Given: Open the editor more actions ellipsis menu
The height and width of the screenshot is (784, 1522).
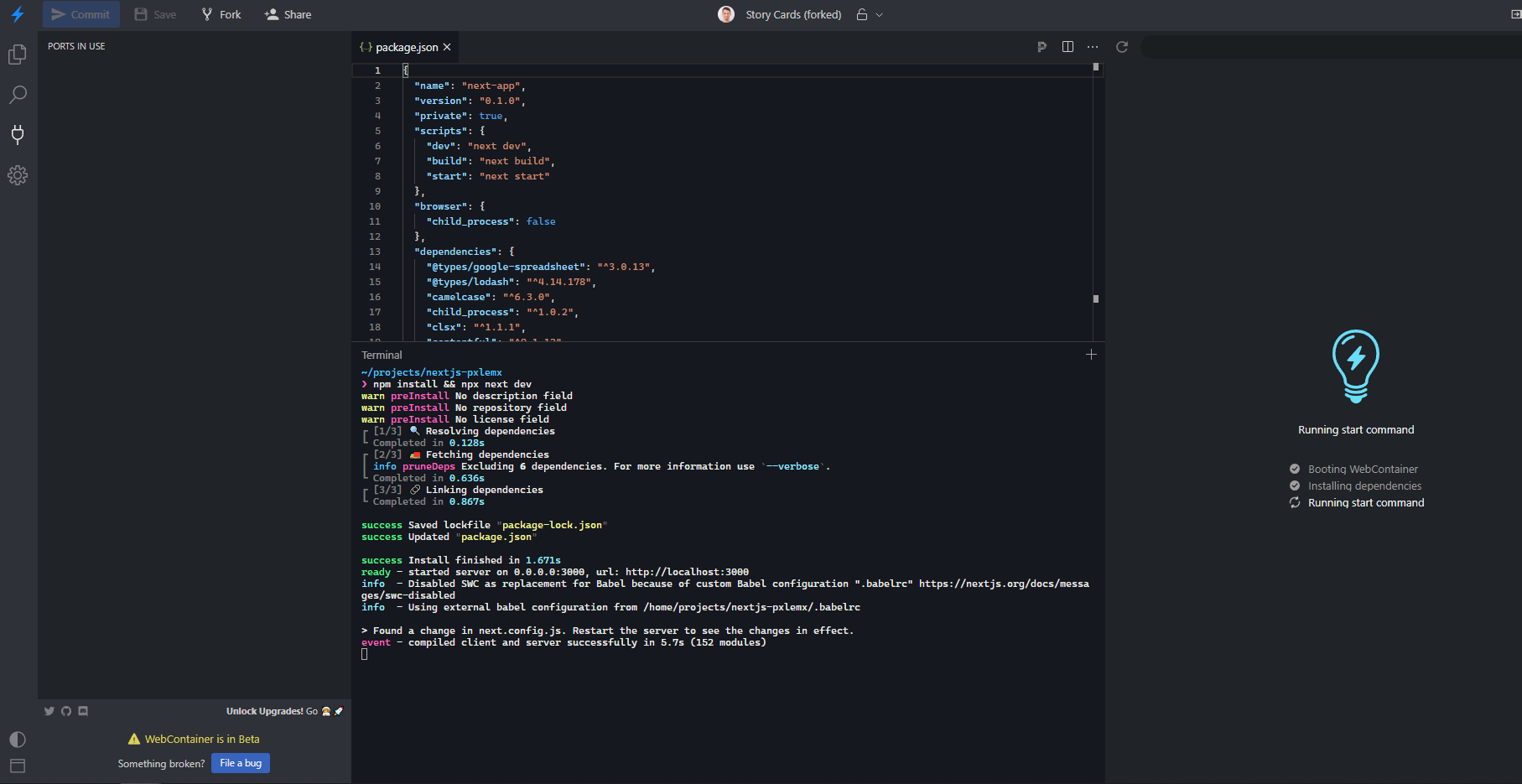Looking at the screenshot, I should point(1093,47).
